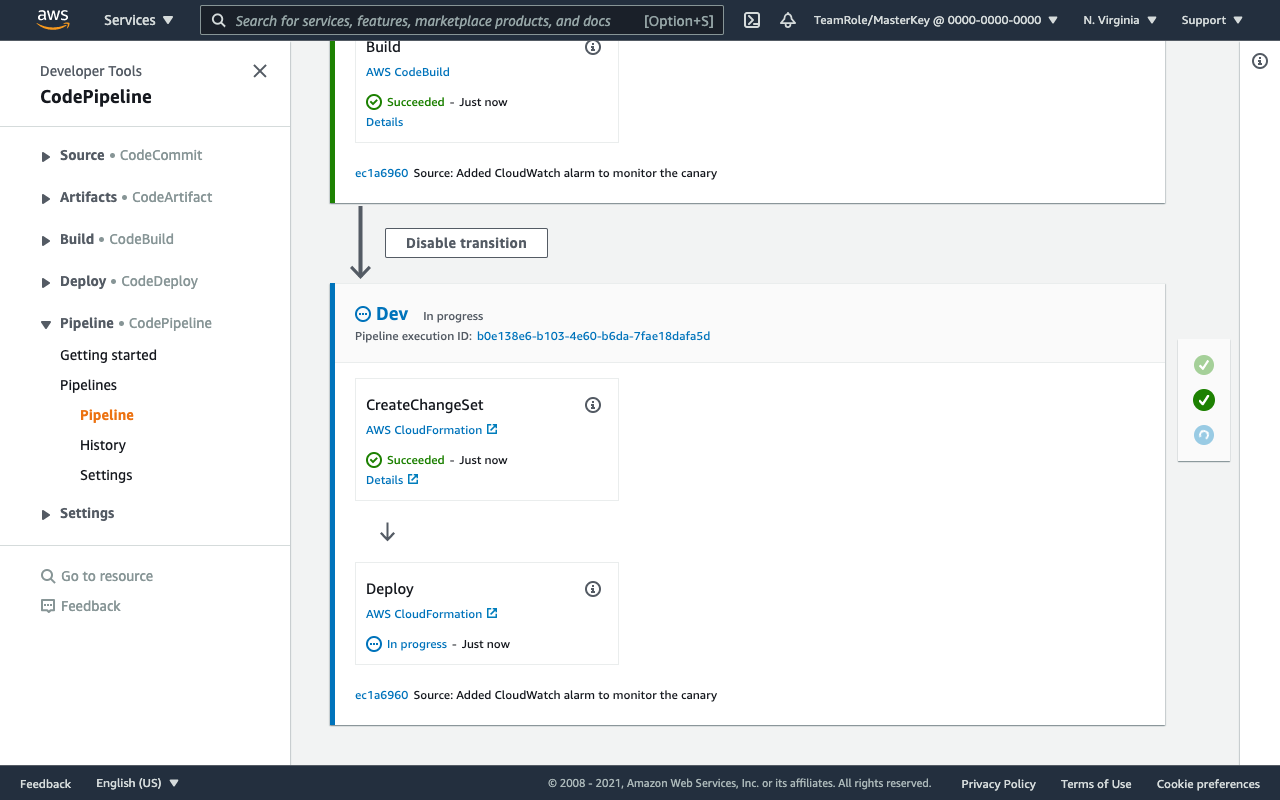Click the Dev stage title
Screen dimensions: 1280x800
[x=392, y=314]
